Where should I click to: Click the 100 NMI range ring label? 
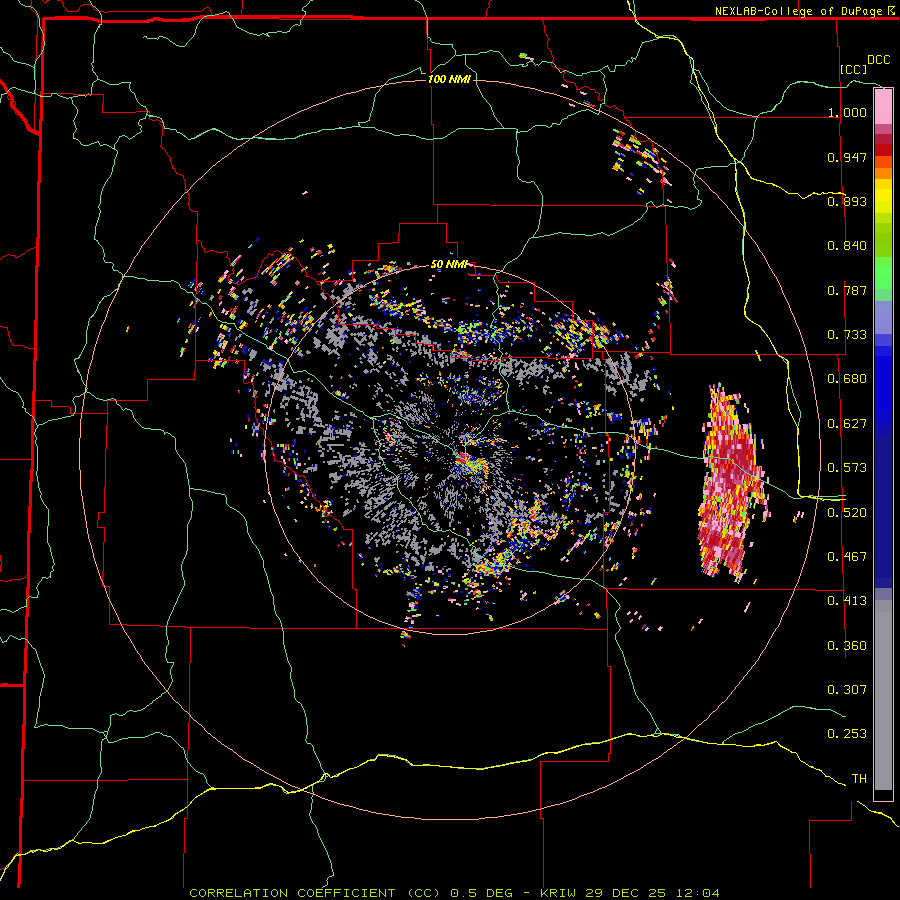(449, 79)
